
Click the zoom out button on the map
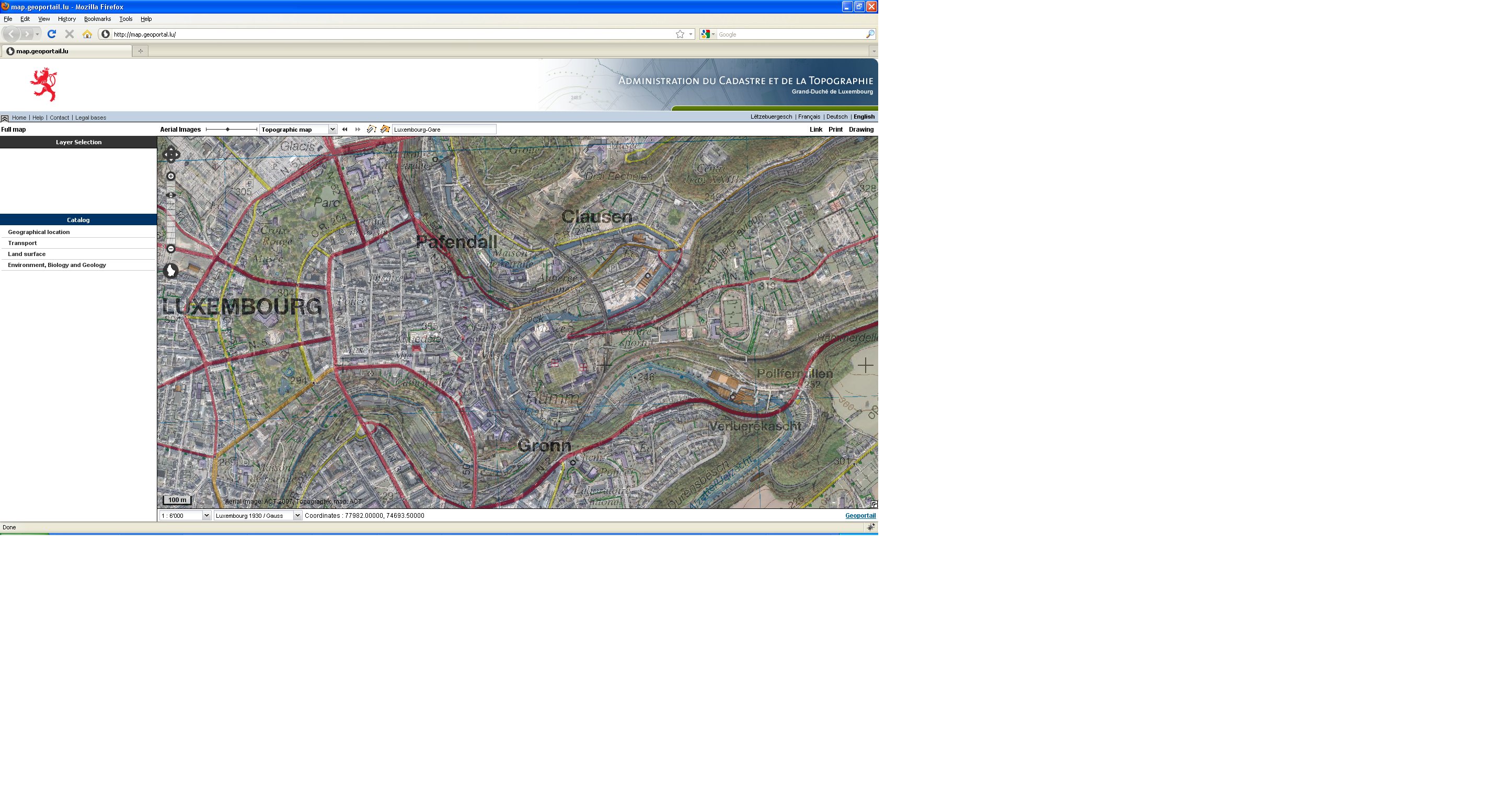pos(170,248)
